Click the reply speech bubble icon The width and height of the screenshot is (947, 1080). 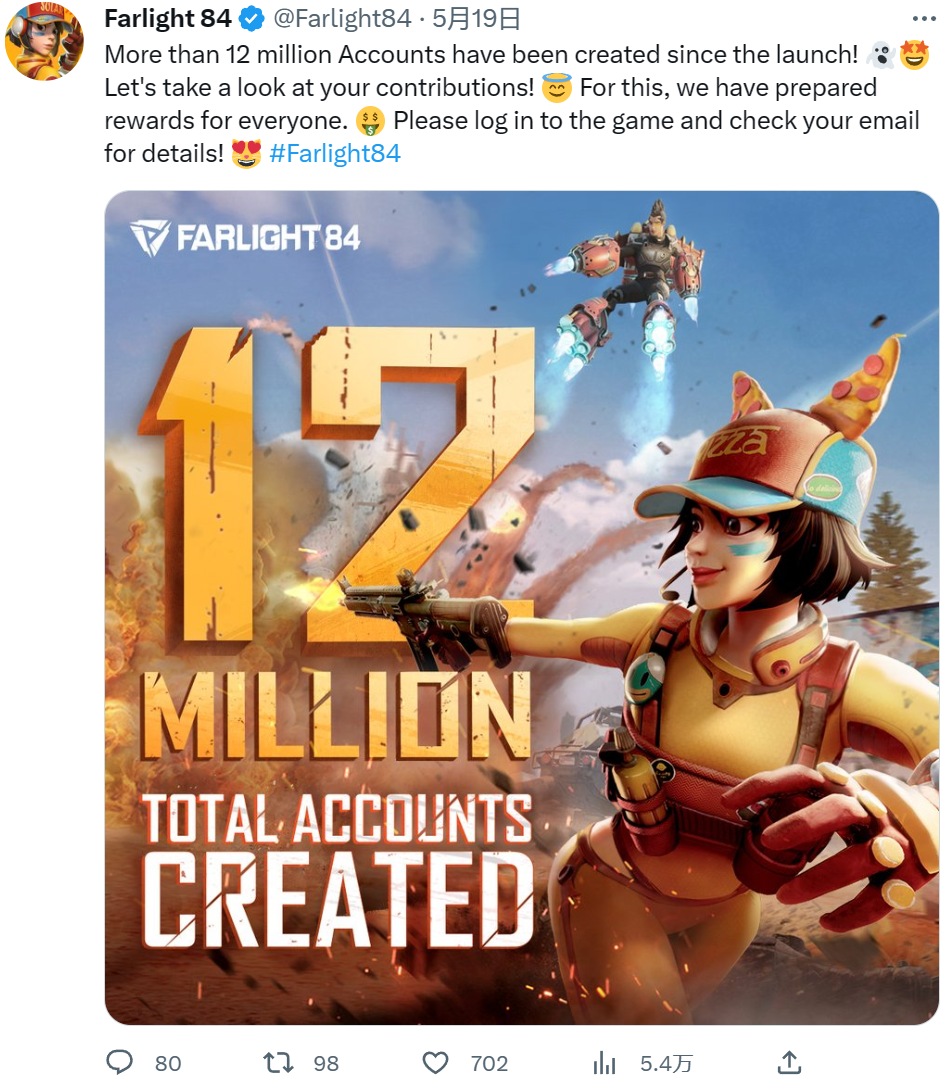[119, 1062]
